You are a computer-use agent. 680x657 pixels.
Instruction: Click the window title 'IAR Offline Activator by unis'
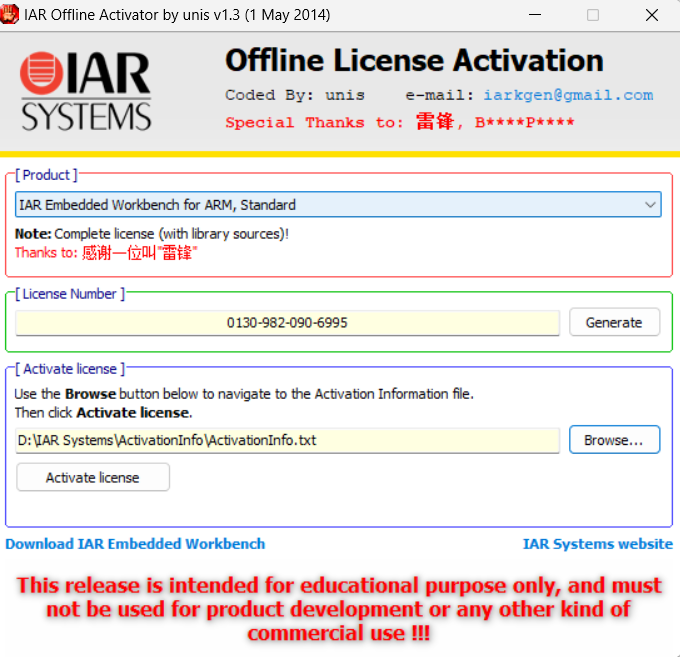(x=177, y=15)
